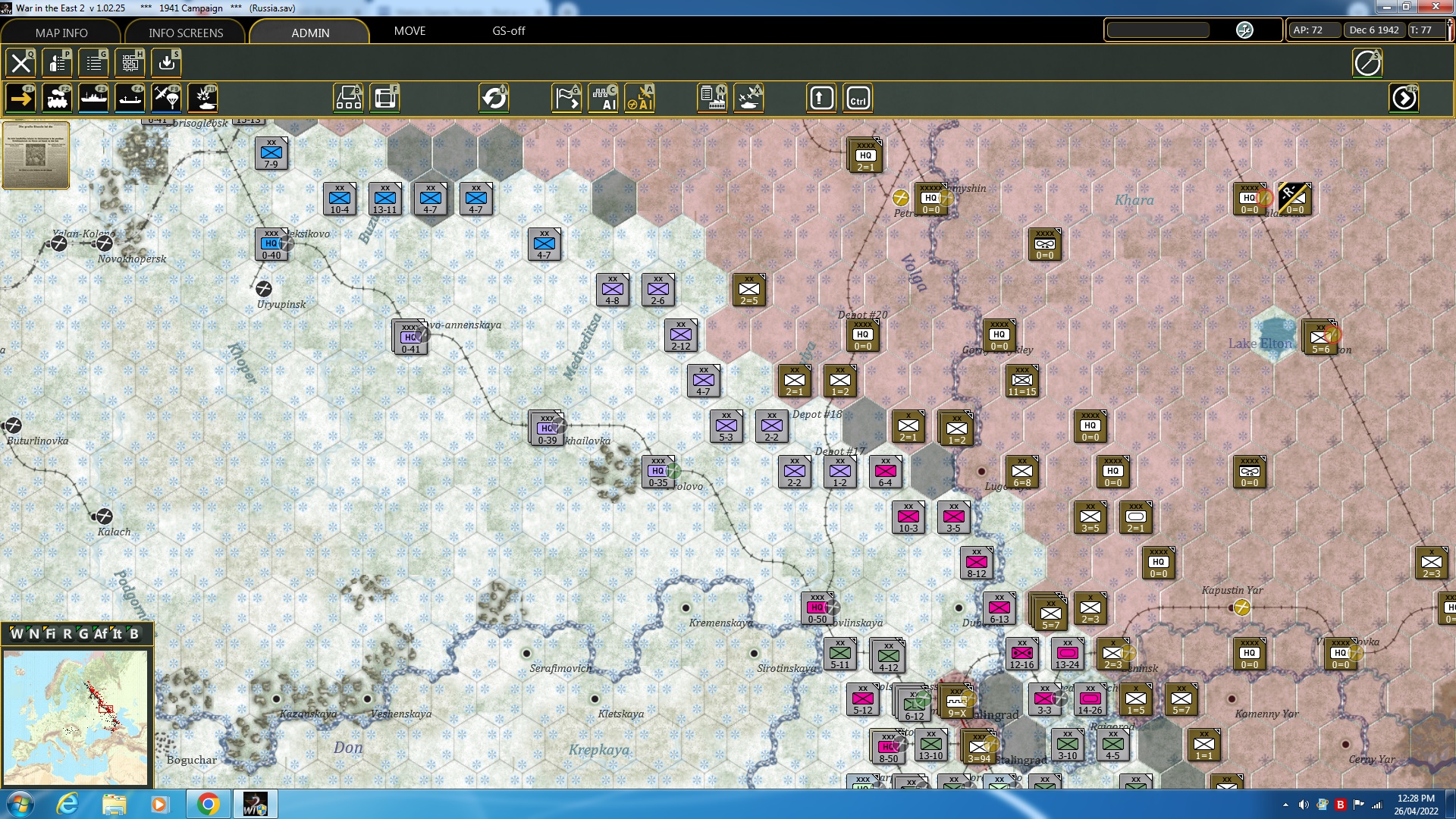This screenshot has height=819, width=1456.
Task: Open the list G icon
Action: tap(94, 63)
